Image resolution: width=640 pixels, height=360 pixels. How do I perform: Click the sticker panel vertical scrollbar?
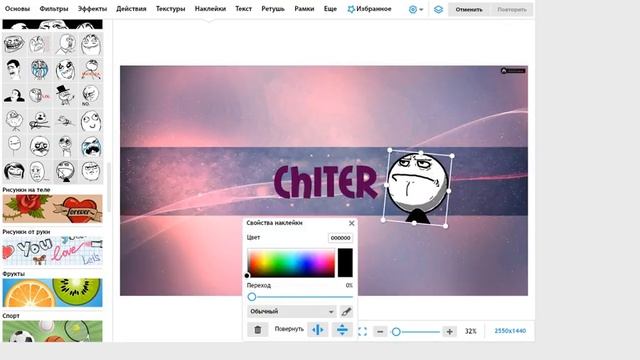[109, 187]
